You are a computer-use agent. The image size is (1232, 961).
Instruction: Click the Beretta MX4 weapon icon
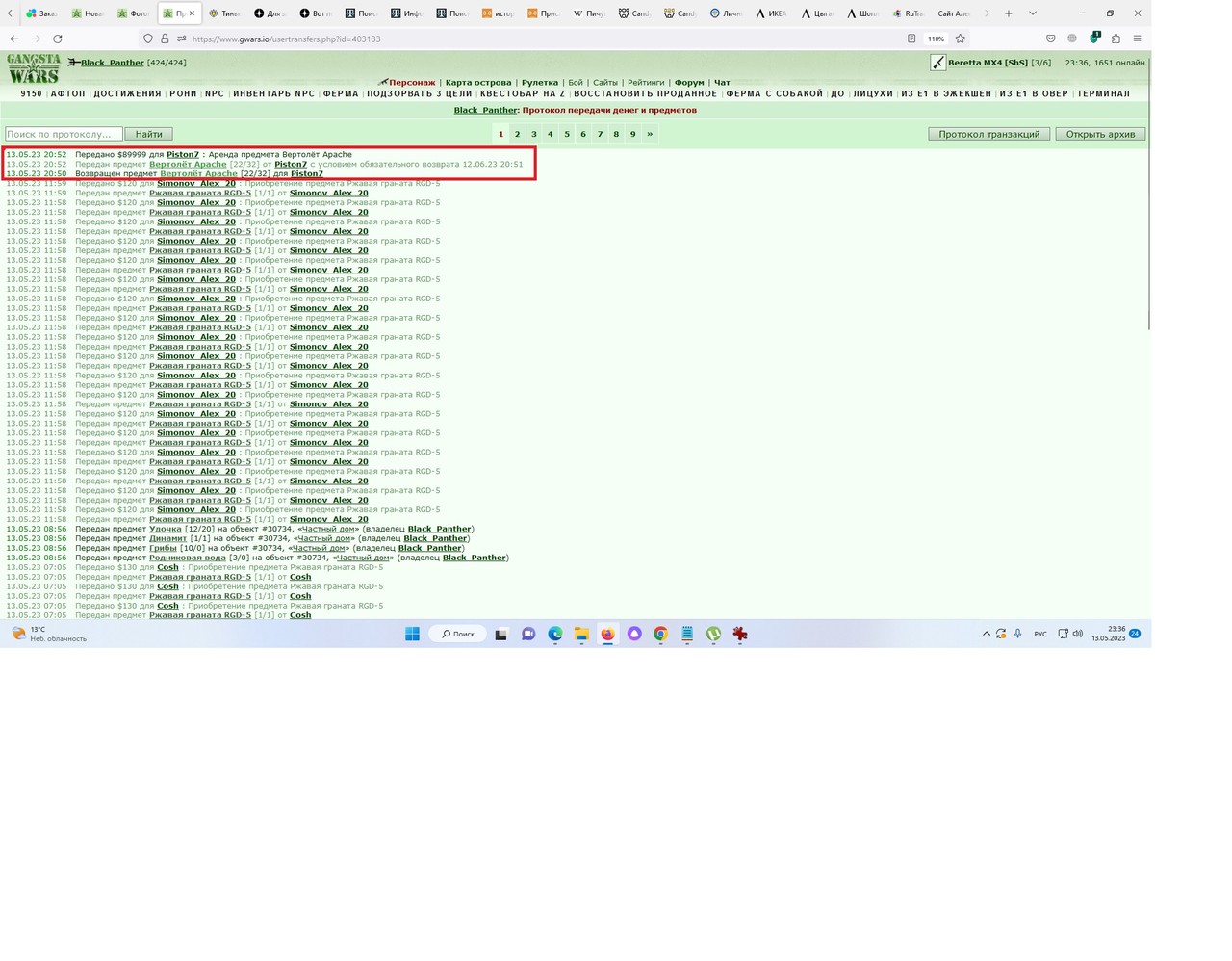(937, 63)
